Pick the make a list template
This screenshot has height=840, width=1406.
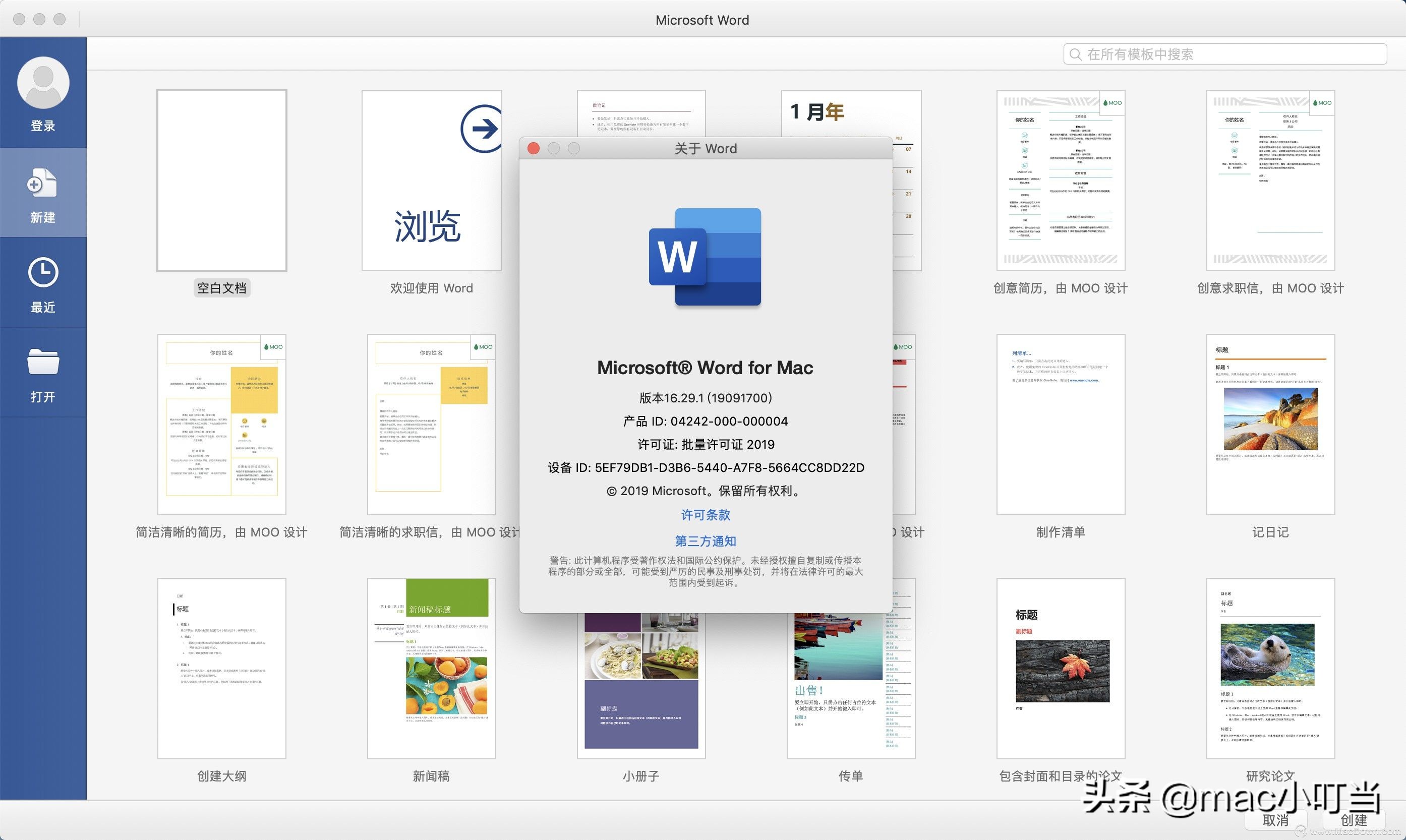point(1060,424)
